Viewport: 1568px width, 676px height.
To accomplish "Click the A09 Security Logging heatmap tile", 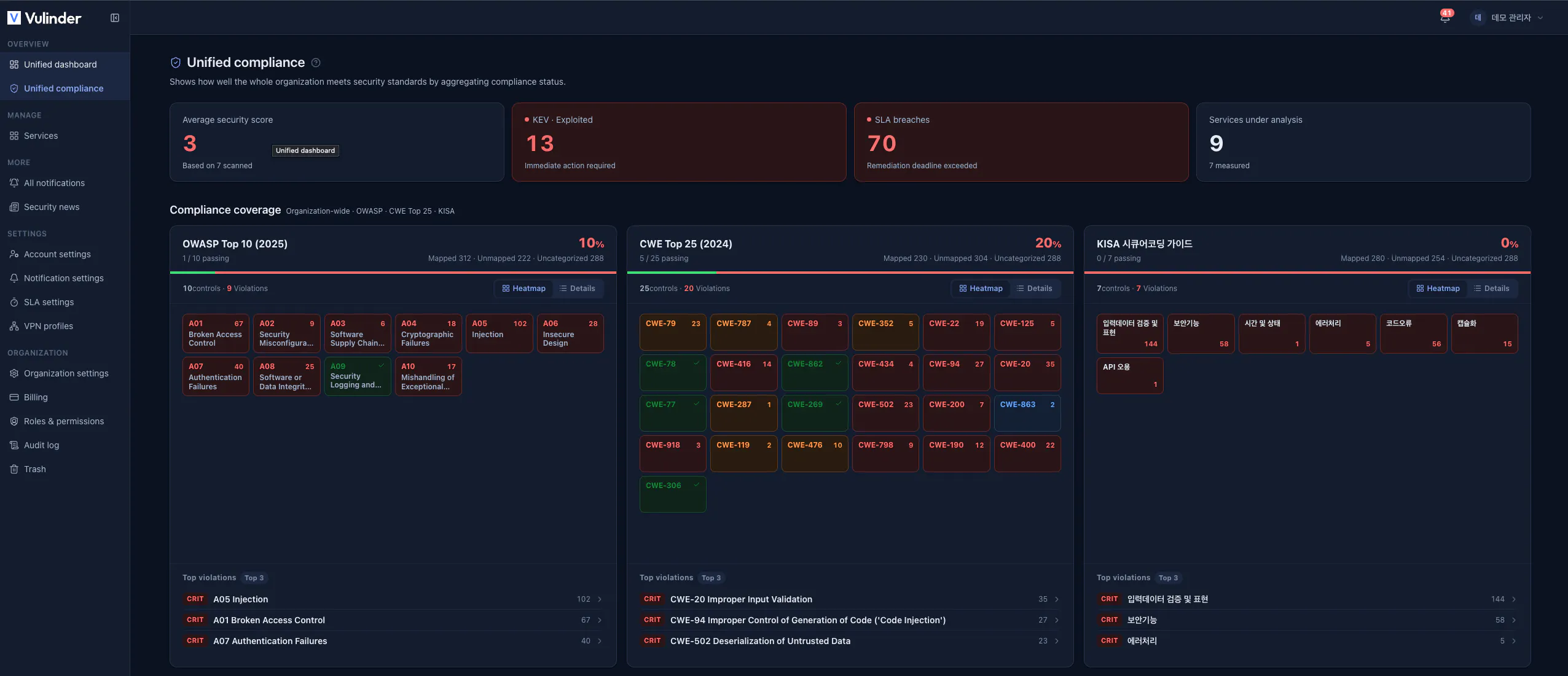I will pyautogui.click(x=358, y=376).
